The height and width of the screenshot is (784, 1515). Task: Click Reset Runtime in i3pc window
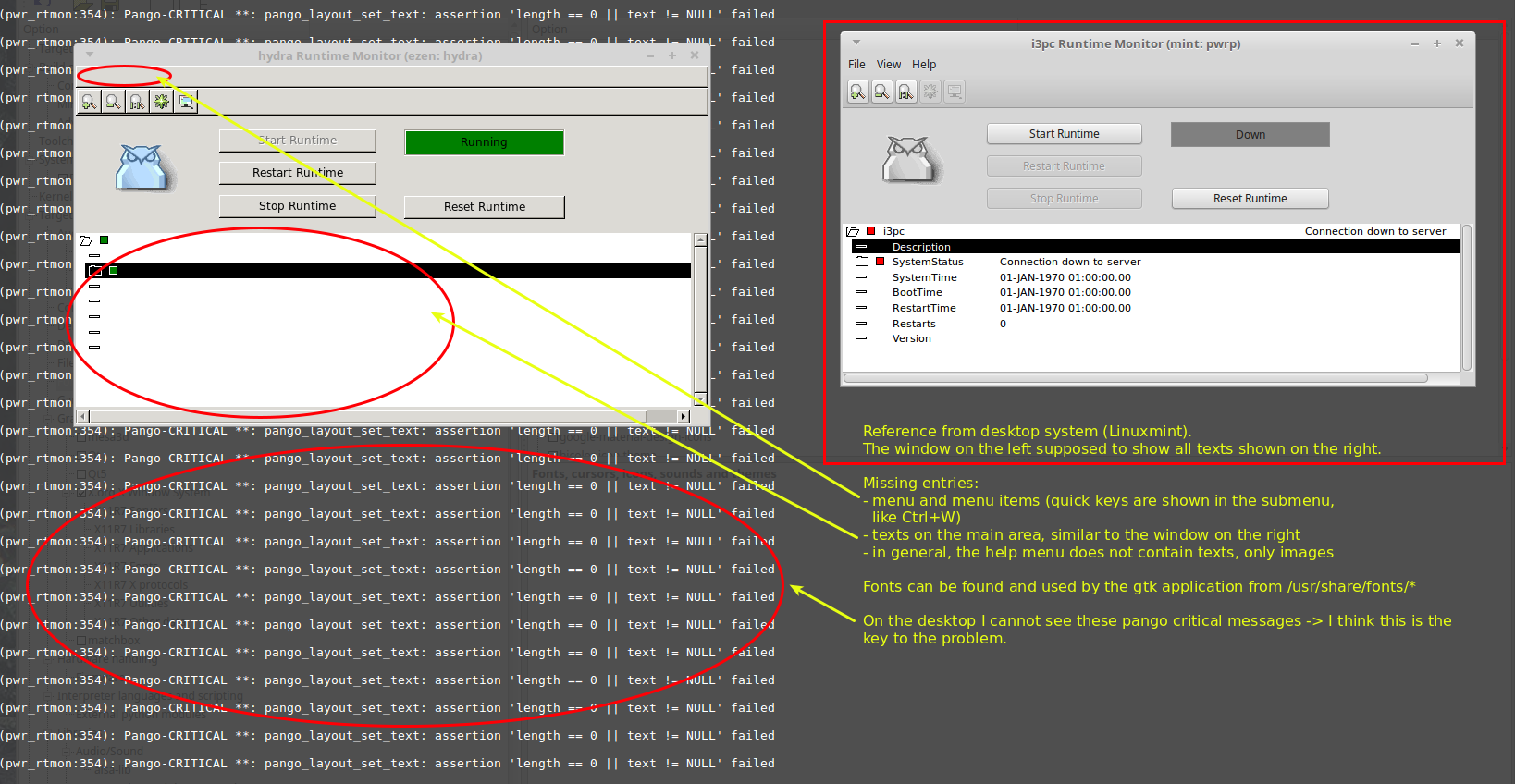[x=1250, y=199]
